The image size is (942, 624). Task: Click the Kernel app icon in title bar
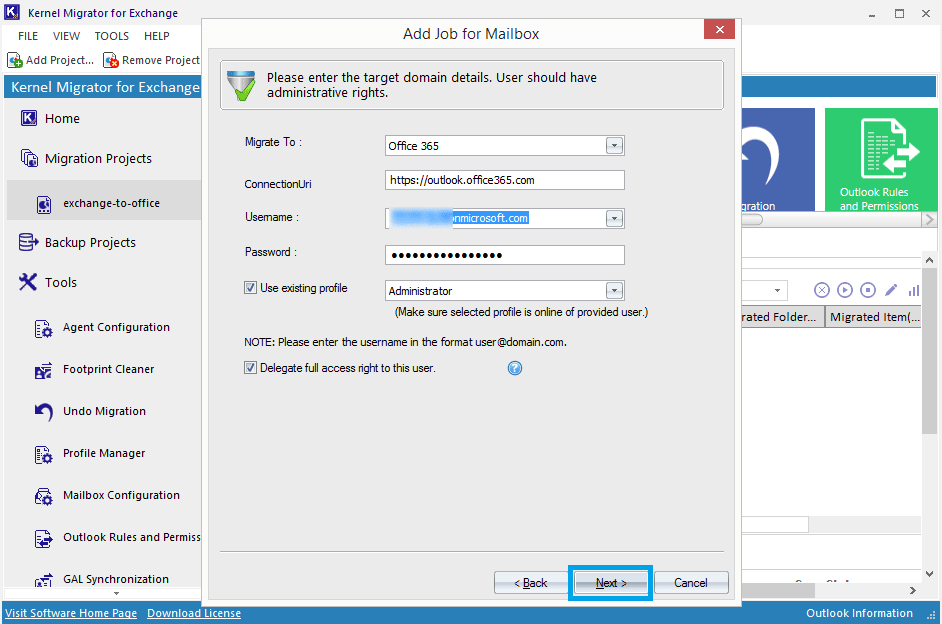pos(12,12)
